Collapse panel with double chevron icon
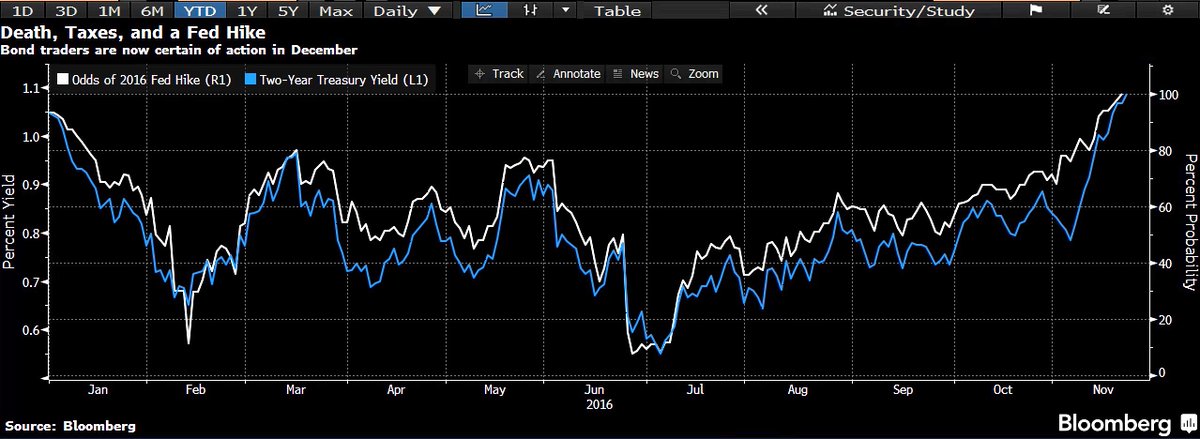 [762, 12]
